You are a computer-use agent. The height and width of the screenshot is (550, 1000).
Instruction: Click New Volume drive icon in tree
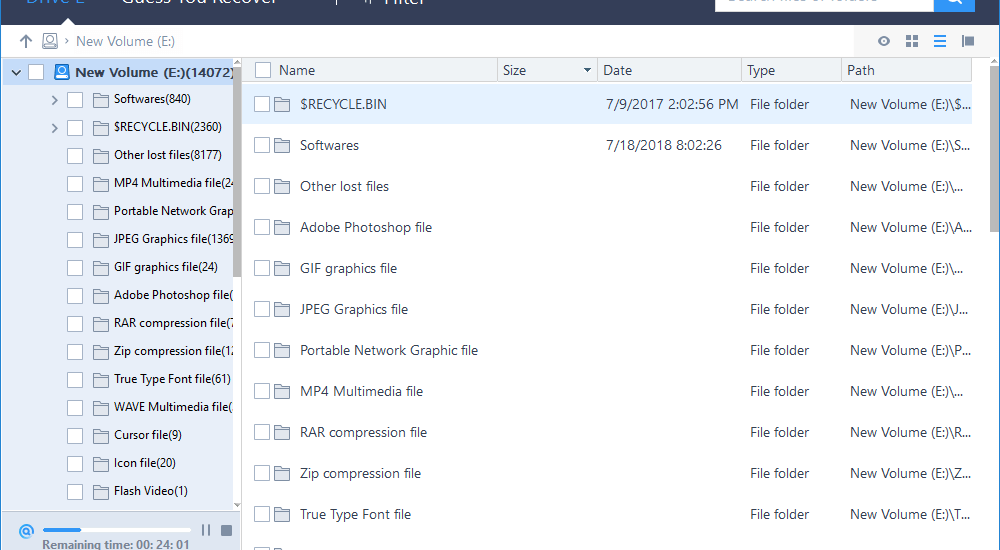pos(62,72)
